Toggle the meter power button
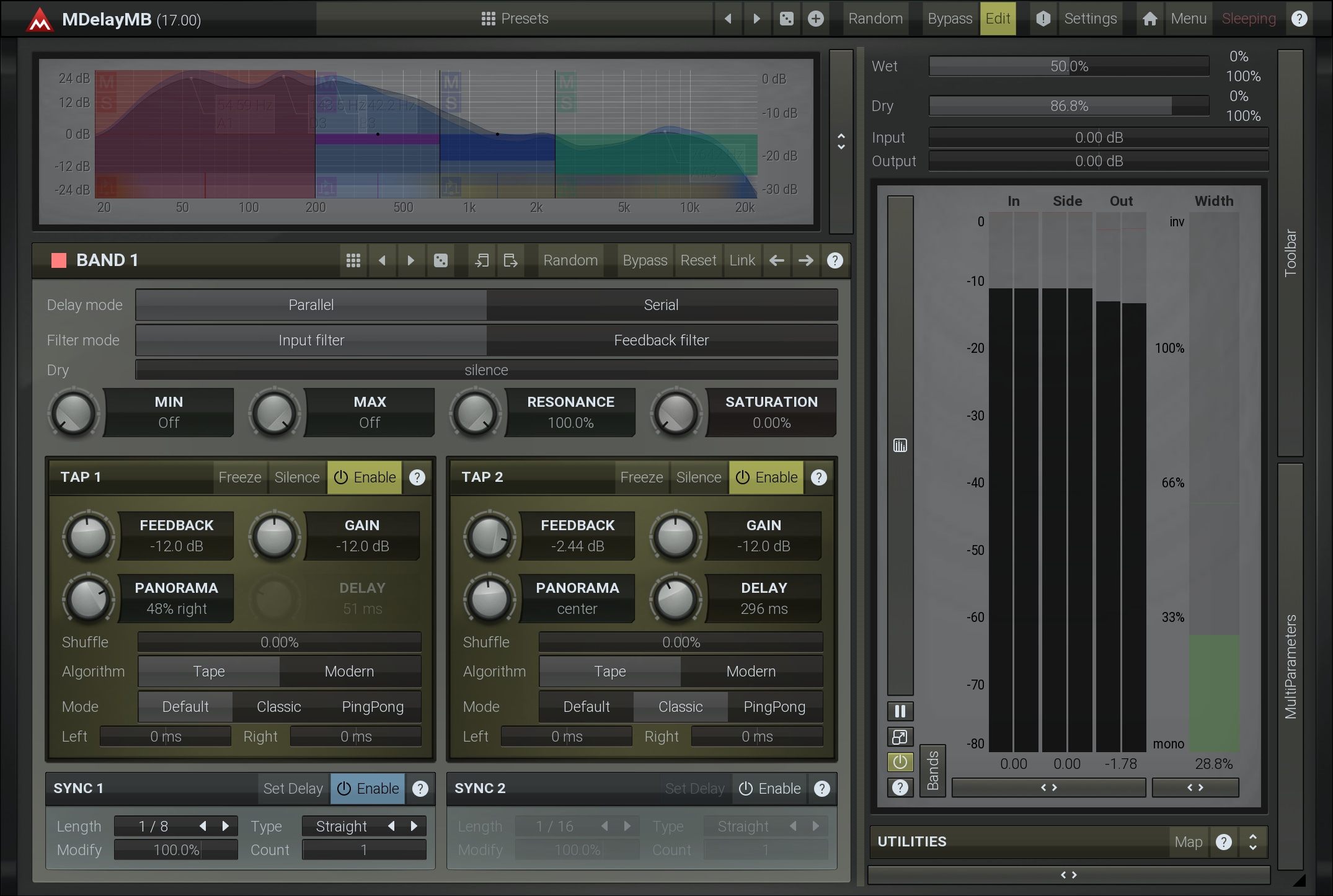Screen dimensions: 1333x896 coord(900,762)
